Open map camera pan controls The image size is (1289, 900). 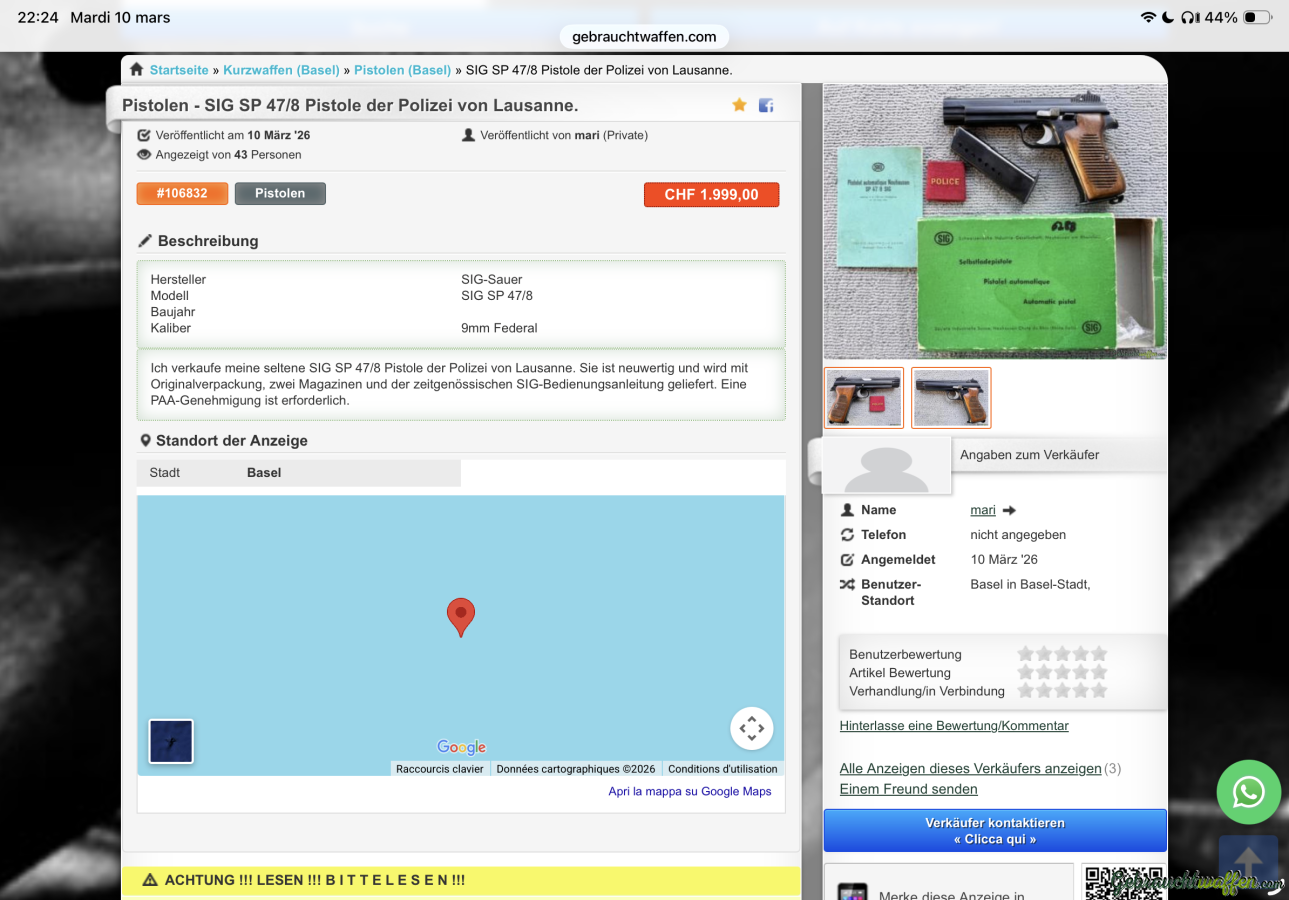(x=751, y=729)
